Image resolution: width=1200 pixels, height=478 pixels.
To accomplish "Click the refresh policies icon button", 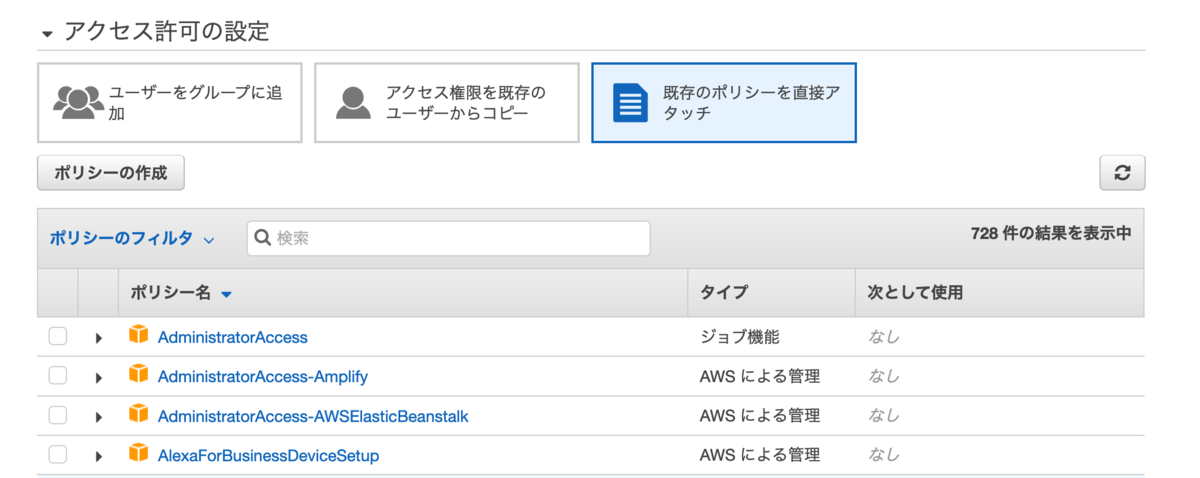I will click(1122, 173).
